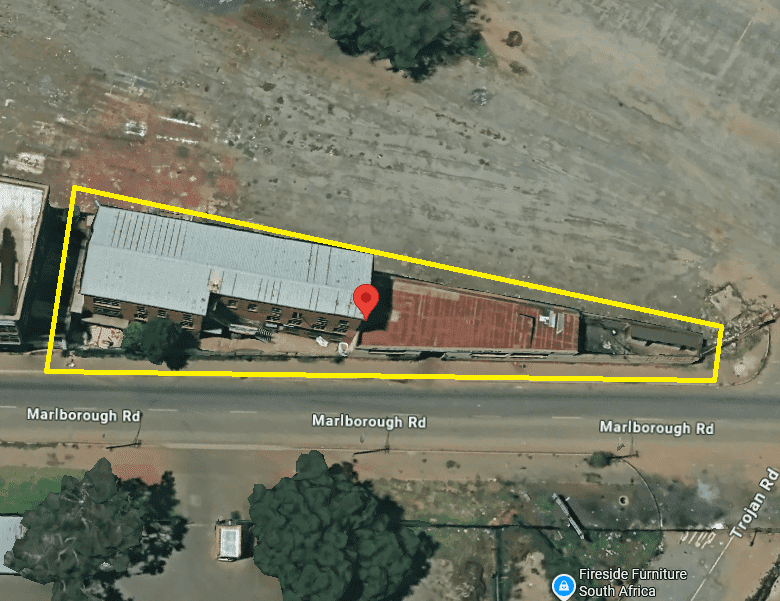Click the yellow boundary's top-left corner

(74, 188)
